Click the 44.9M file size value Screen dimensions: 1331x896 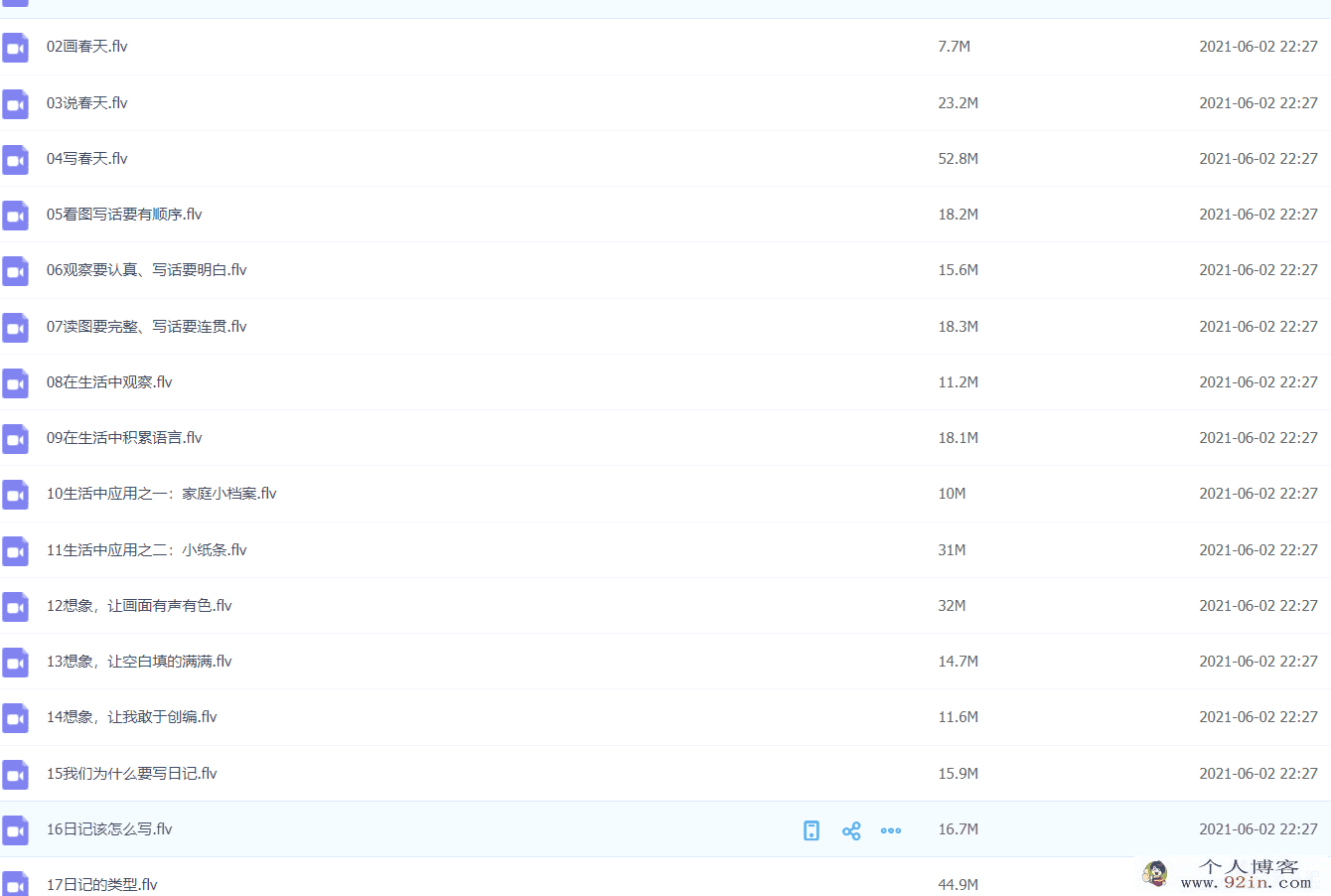pyautogui.click(x=959, y=885)
